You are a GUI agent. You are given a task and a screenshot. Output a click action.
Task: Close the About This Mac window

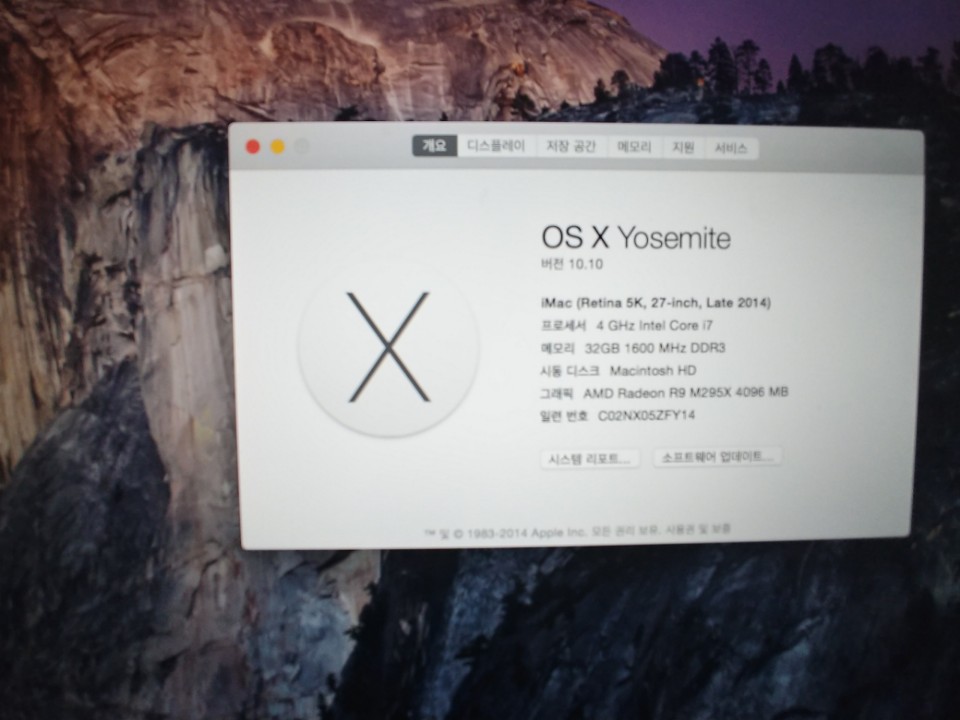pyautogui.click(x=253, y=147)
